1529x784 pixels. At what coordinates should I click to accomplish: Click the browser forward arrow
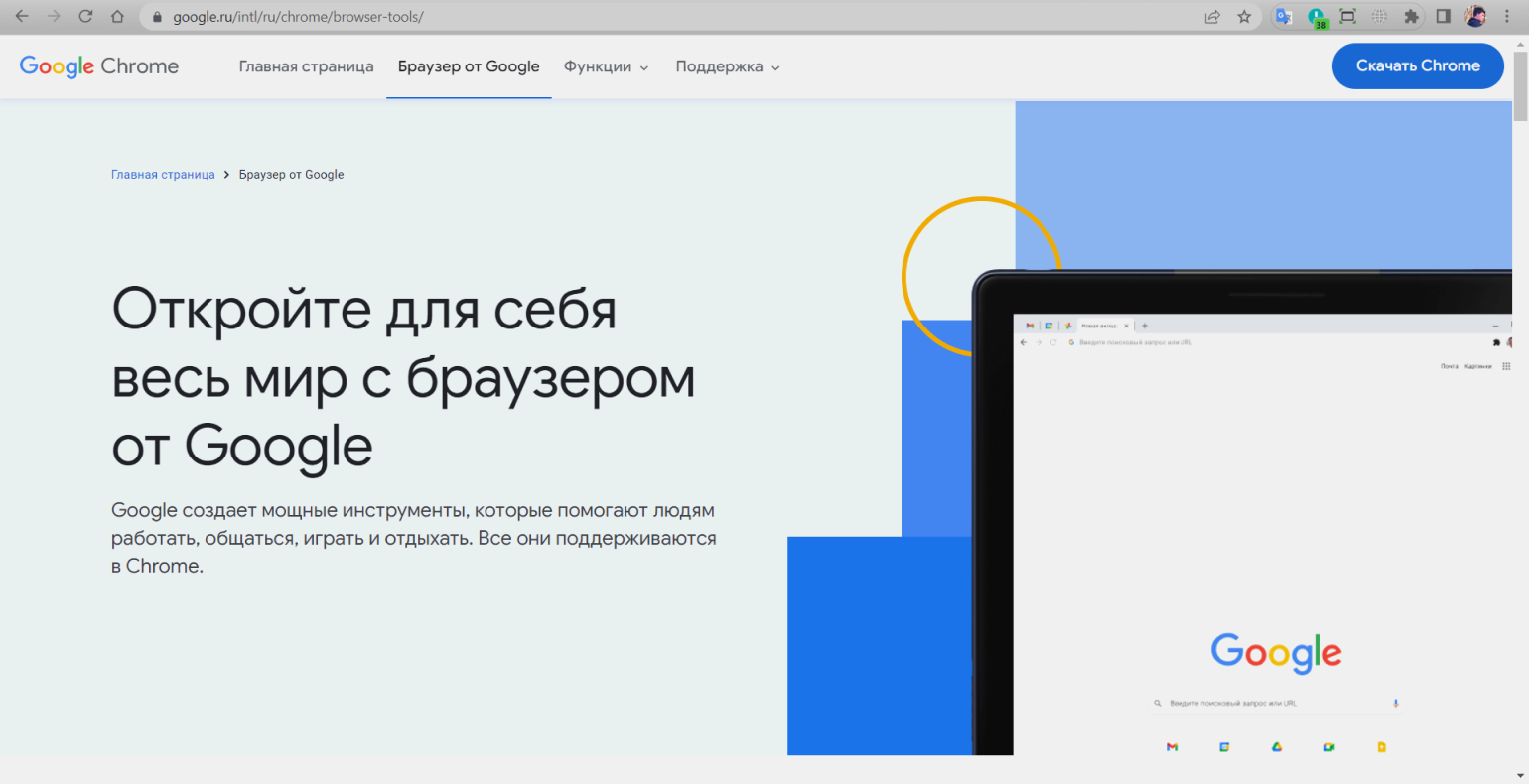pyautogui.click(x=54, y=17)
